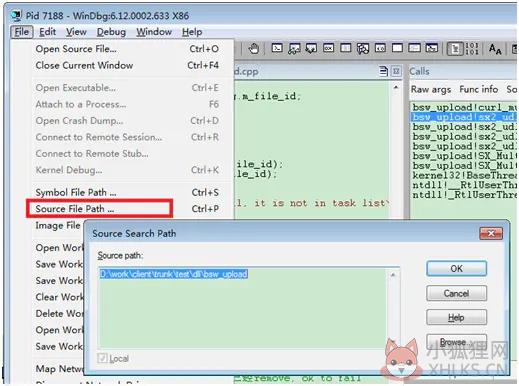Open the Watch window toolbar icon
This screenshot has width=519, height=386.
[x=294, y=49]
